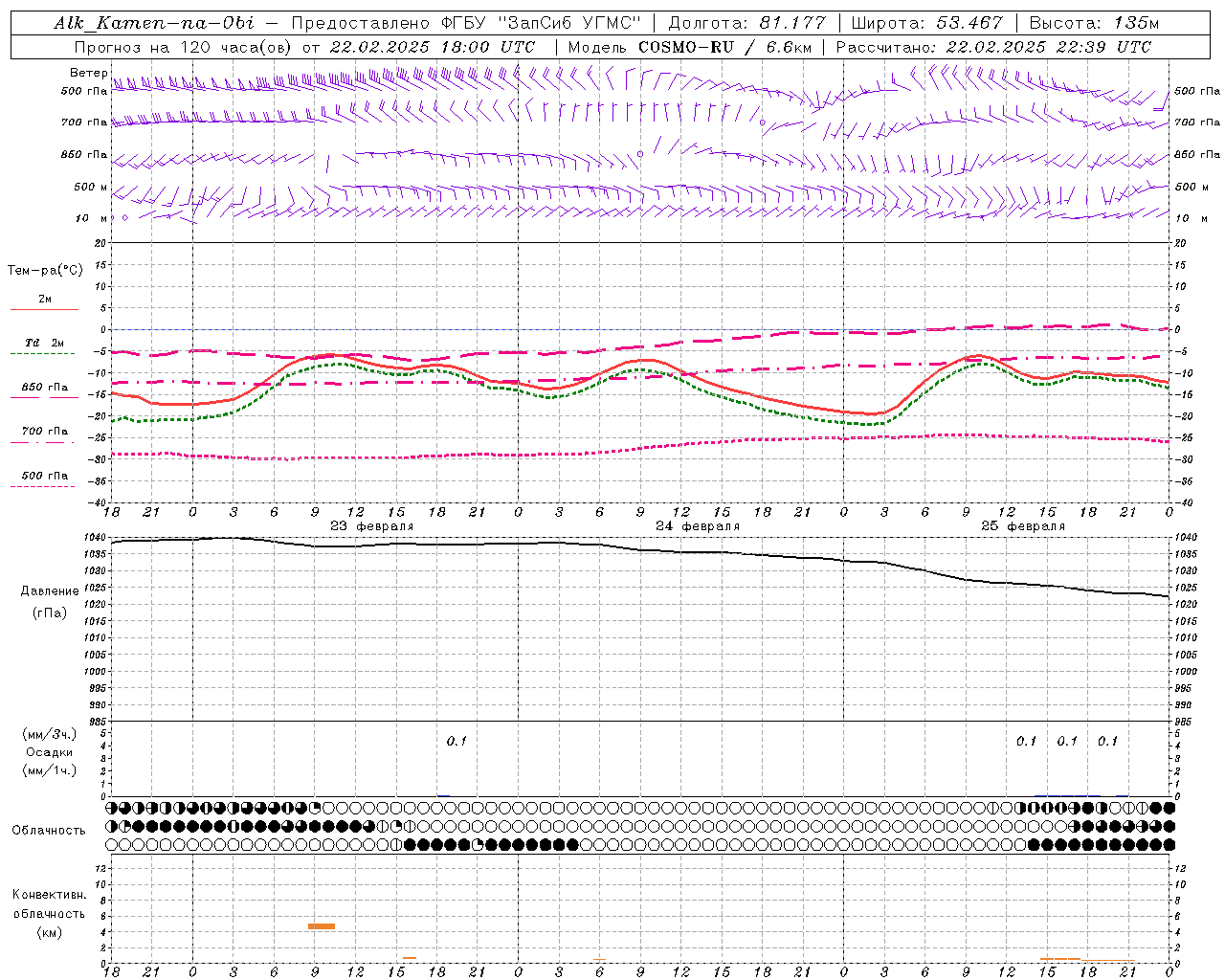The width and height of the screenshot is (1225, 980).
Task: Click the "Осадки" precipitation label
Action: pyautogui.click(x=50, y=752)
